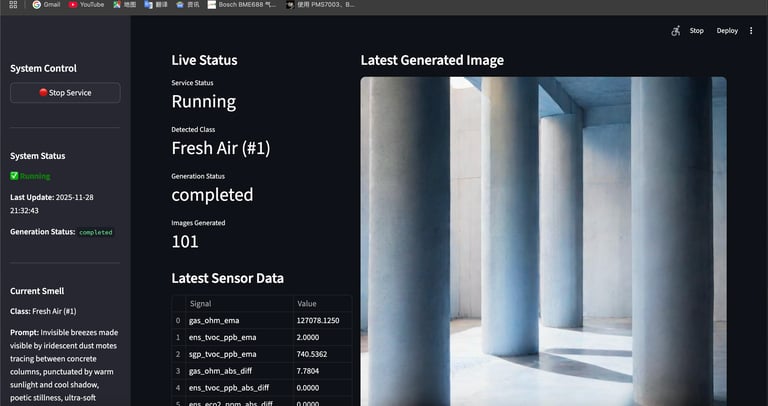This screenshot has height=406, width=768.
Task: Open the PMS7003 bookmark
Action: [x=321, y=4]
